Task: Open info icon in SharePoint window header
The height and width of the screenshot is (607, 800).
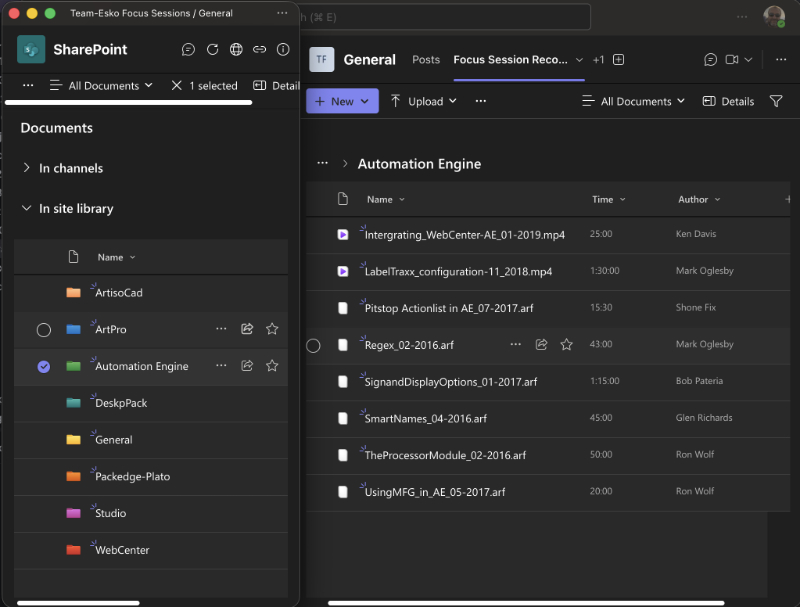Action: [283, 49]
